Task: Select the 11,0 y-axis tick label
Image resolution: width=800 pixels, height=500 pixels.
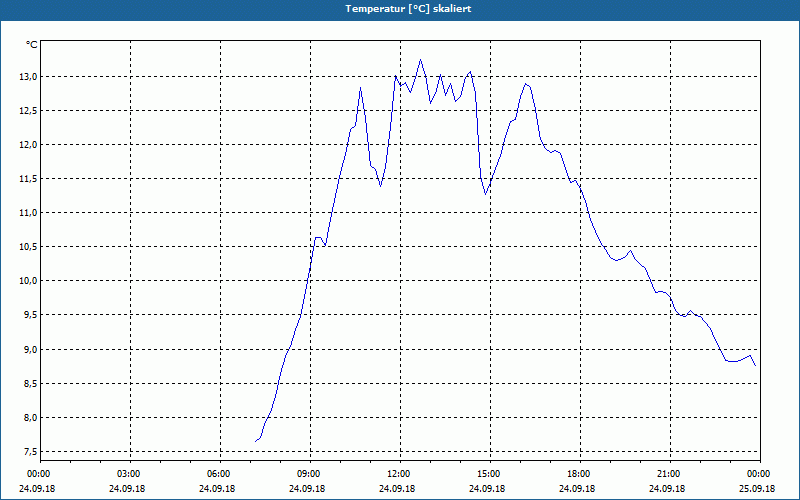Action: [28, 213]
